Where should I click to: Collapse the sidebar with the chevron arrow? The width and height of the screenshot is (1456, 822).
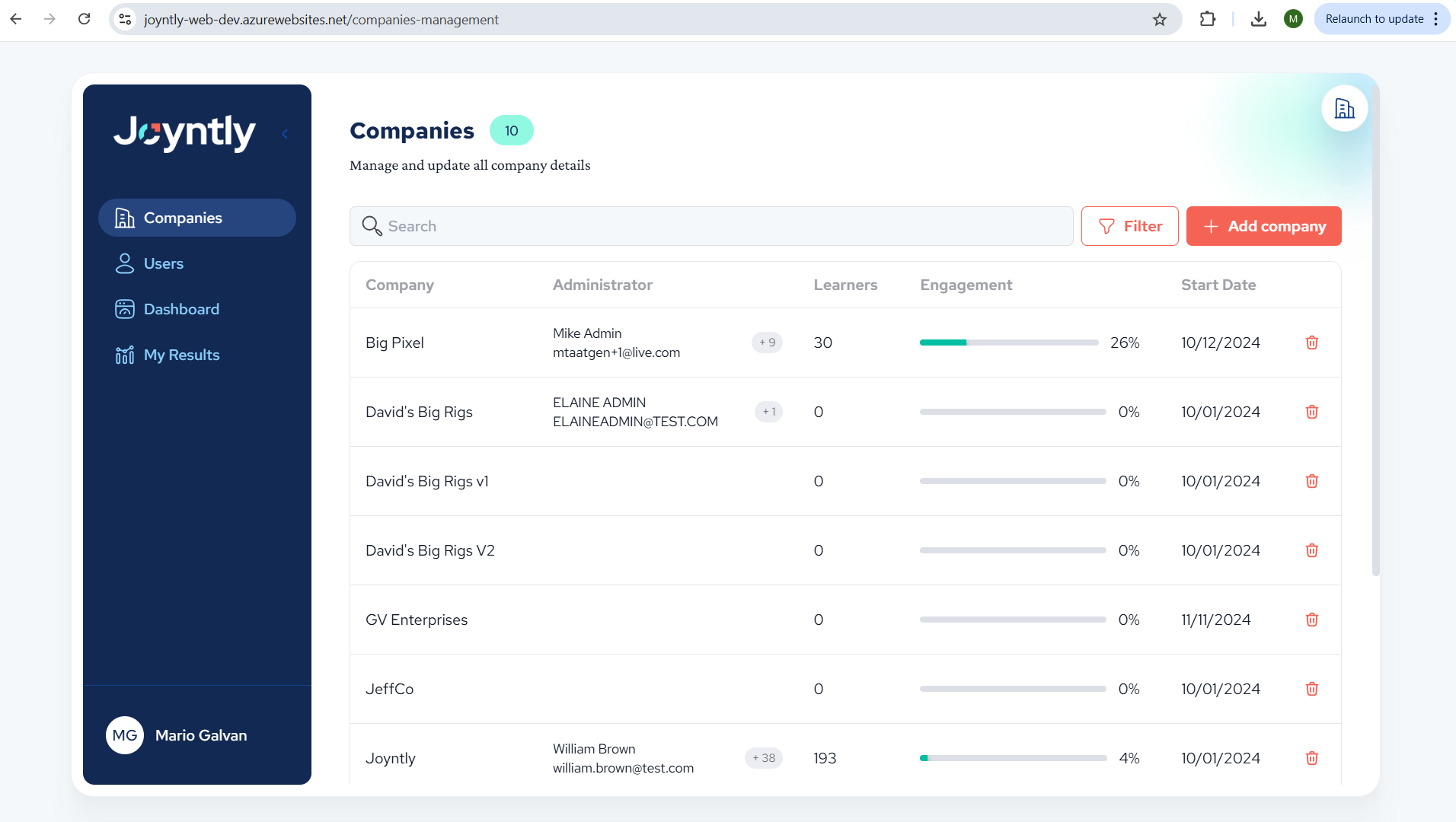pyautogui.click(x=285, y=134)
